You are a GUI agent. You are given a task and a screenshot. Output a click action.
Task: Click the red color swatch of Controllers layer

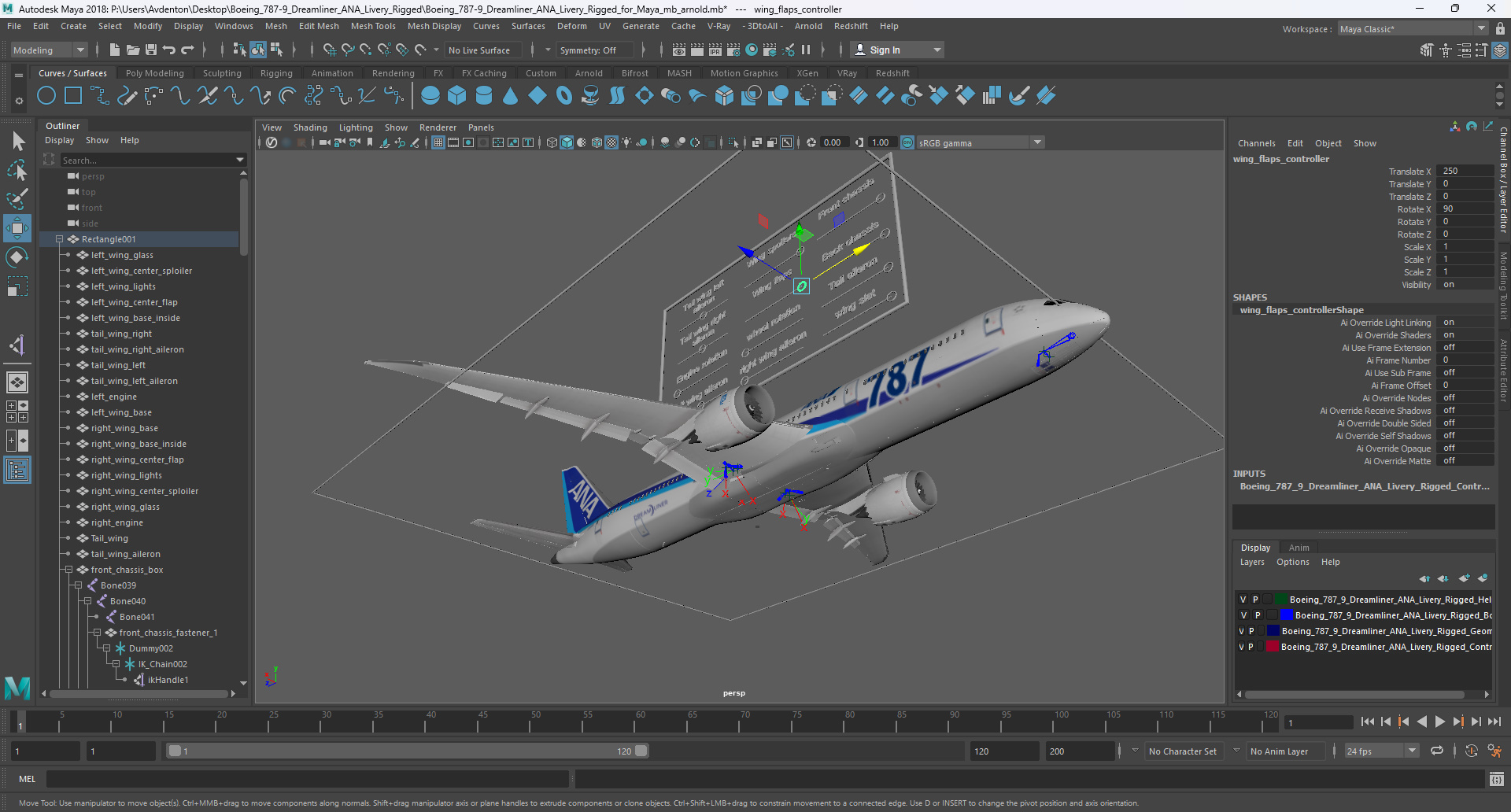pos(1273,647)
